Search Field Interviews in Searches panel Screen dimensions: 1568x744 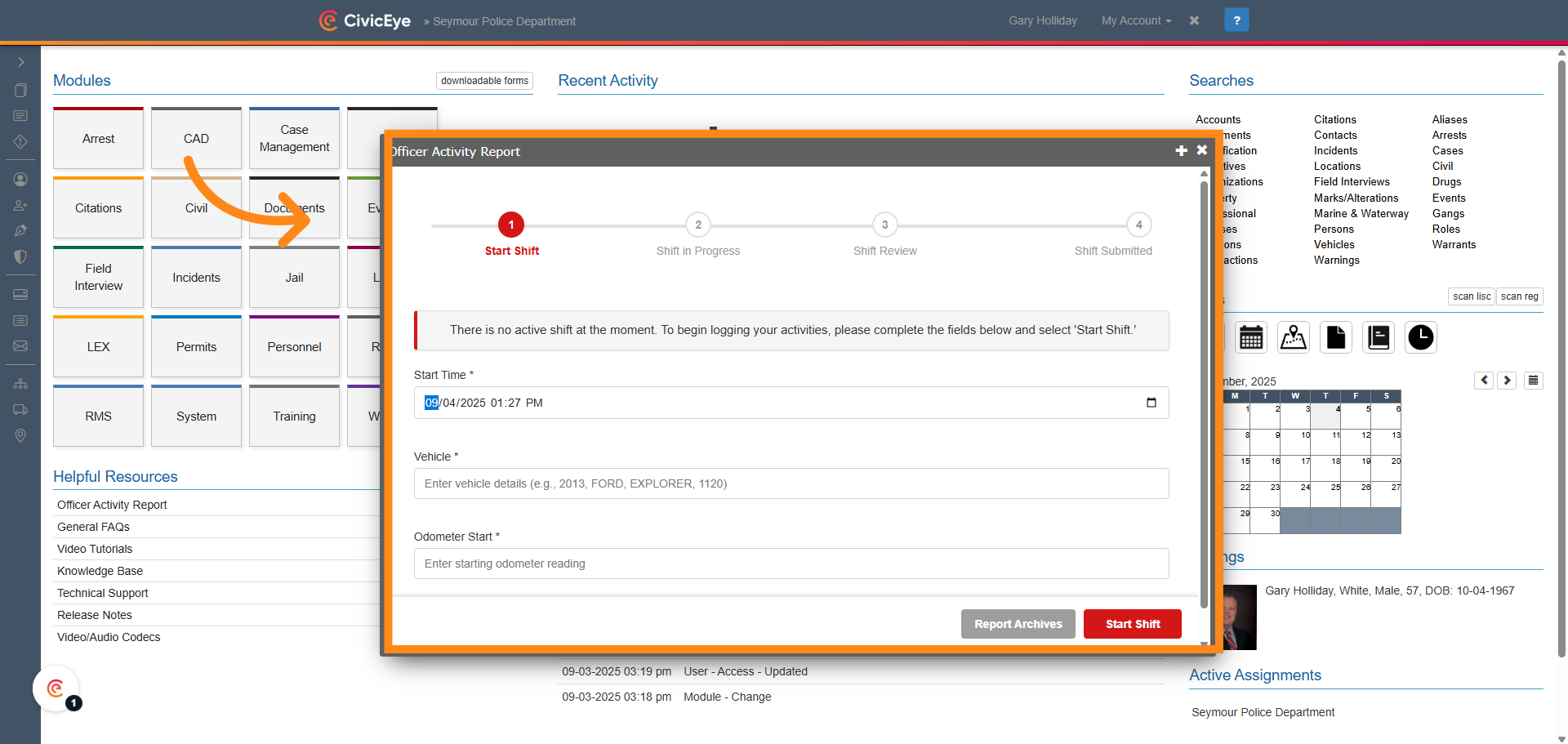pos(1352,181)
